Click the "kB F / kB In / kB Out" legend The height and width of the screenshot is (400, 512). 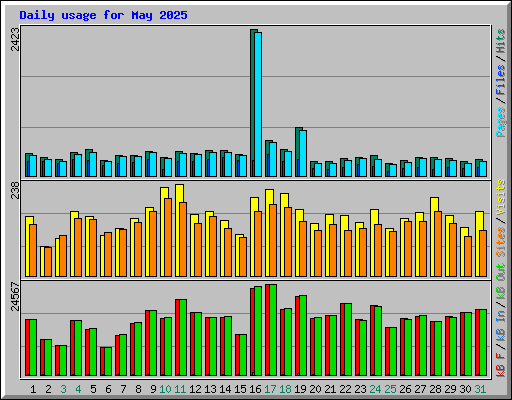(x=501, y=320)
